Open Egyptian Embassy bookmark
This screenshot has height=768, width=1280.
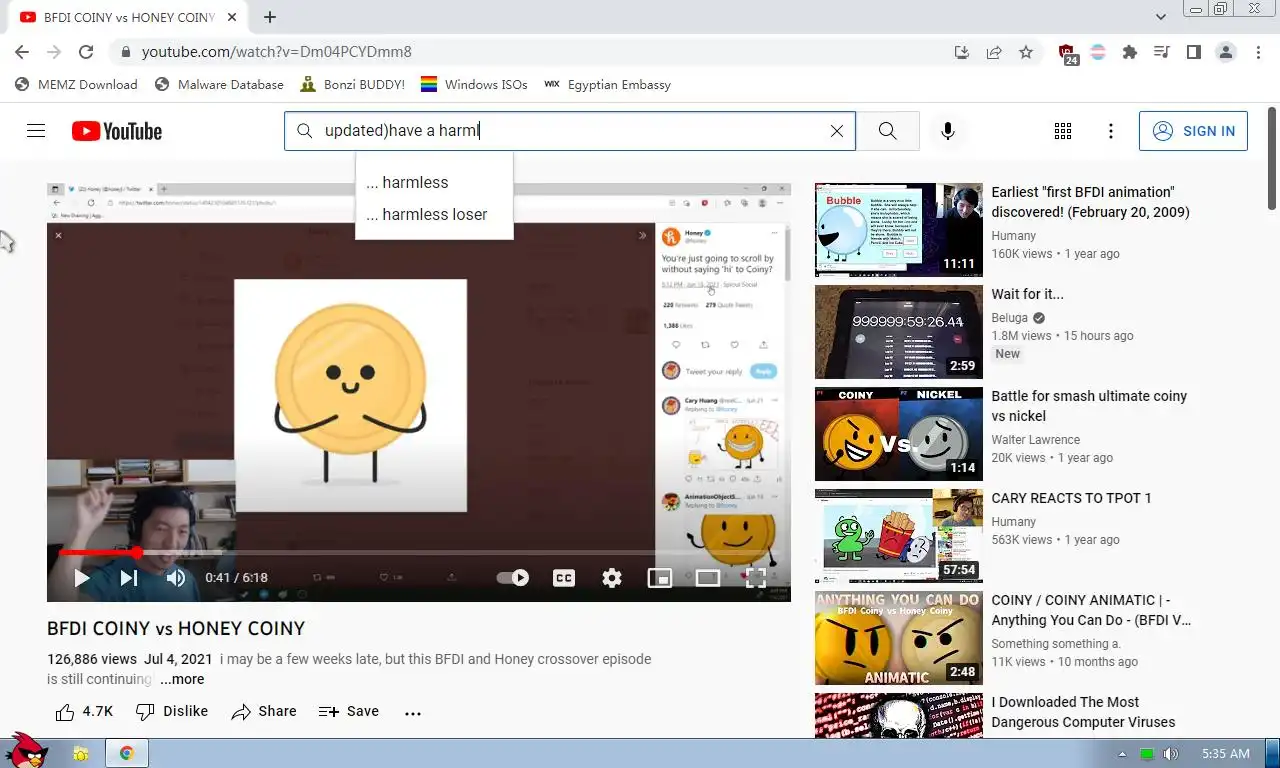pos(607,84)
